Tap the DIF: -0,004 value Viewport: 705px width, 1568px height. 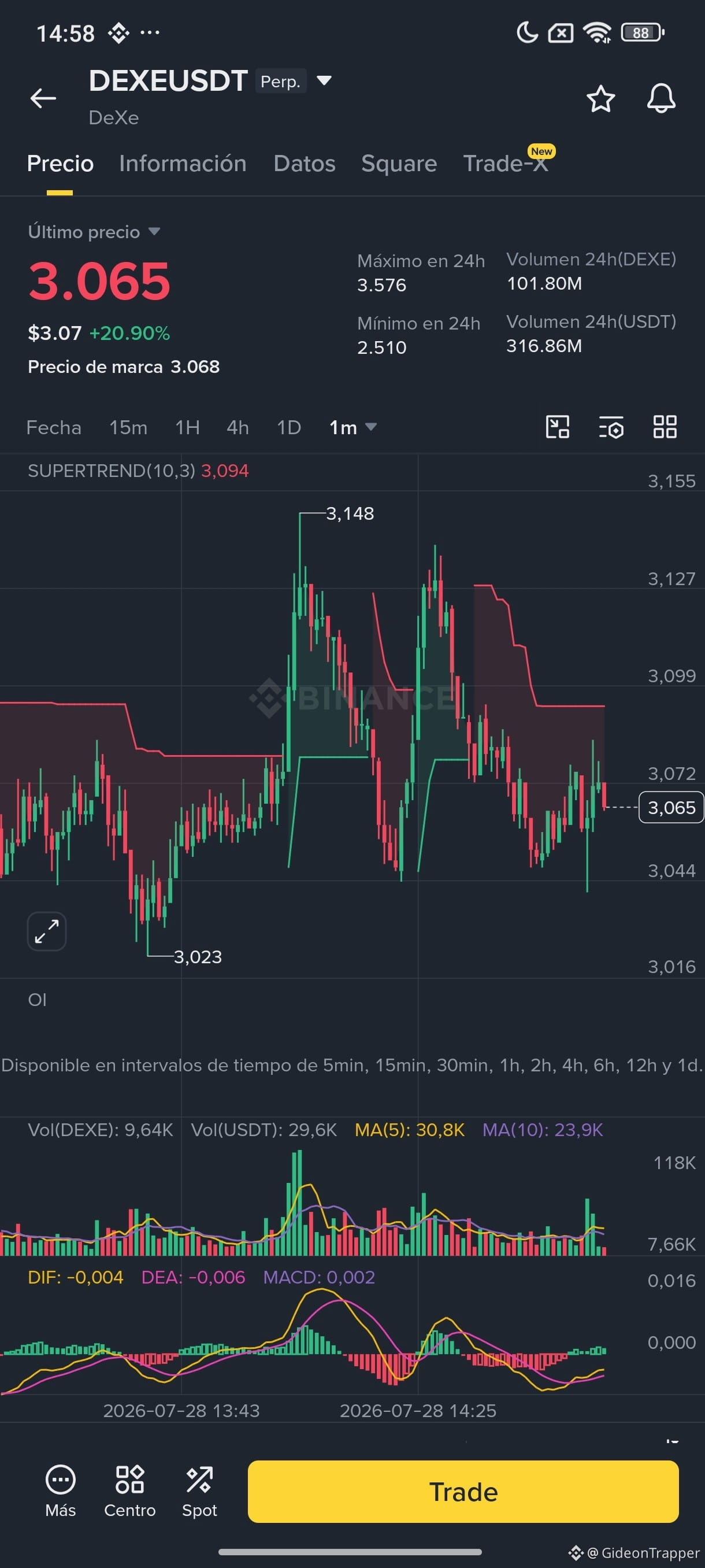coord(76,1277)
